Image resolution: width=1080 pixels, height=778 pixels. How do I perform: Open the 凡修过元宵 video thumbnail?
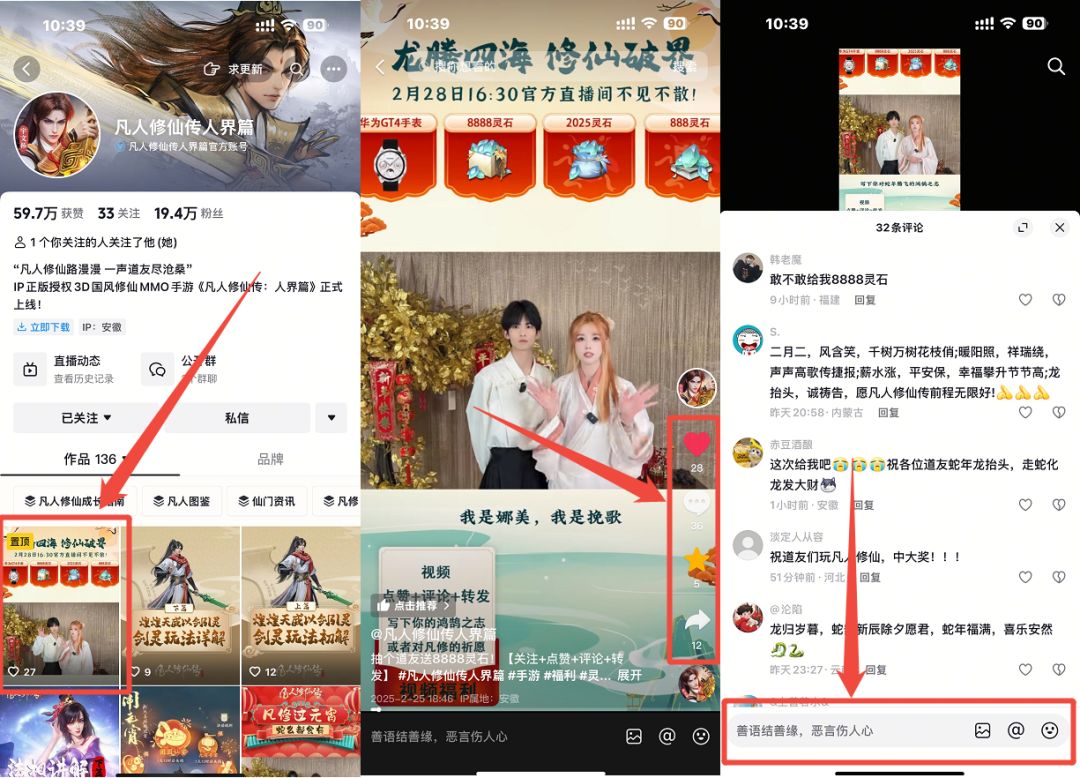pos(300,730)
